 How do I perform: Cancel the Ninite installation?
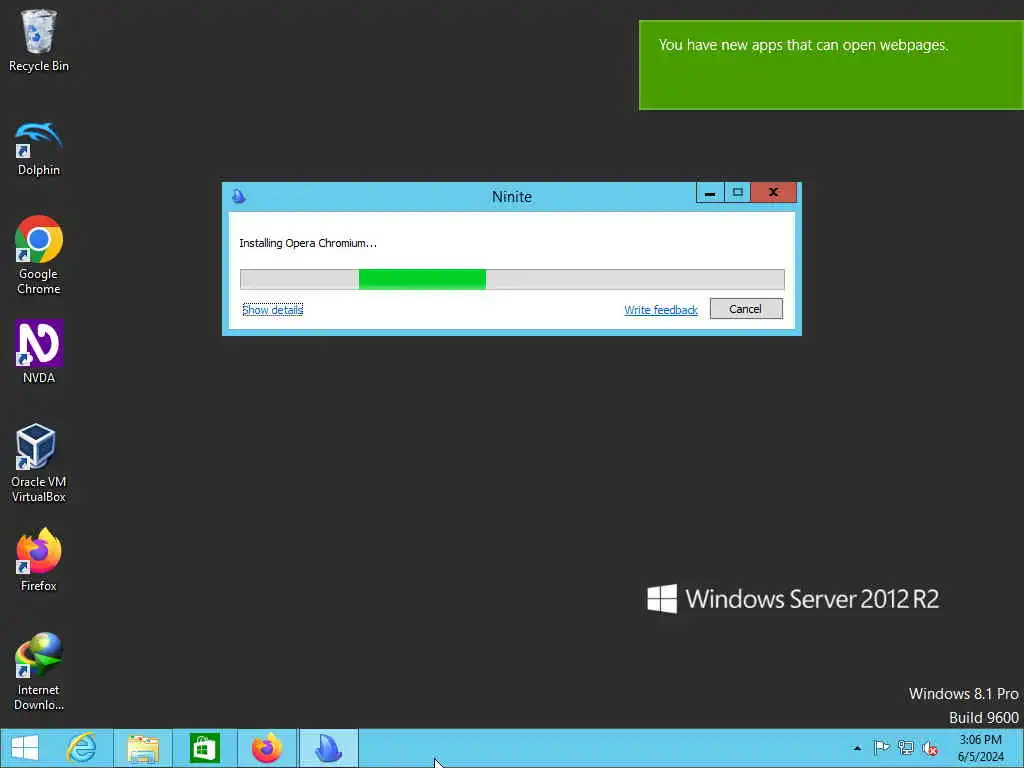tap(746, 309)
